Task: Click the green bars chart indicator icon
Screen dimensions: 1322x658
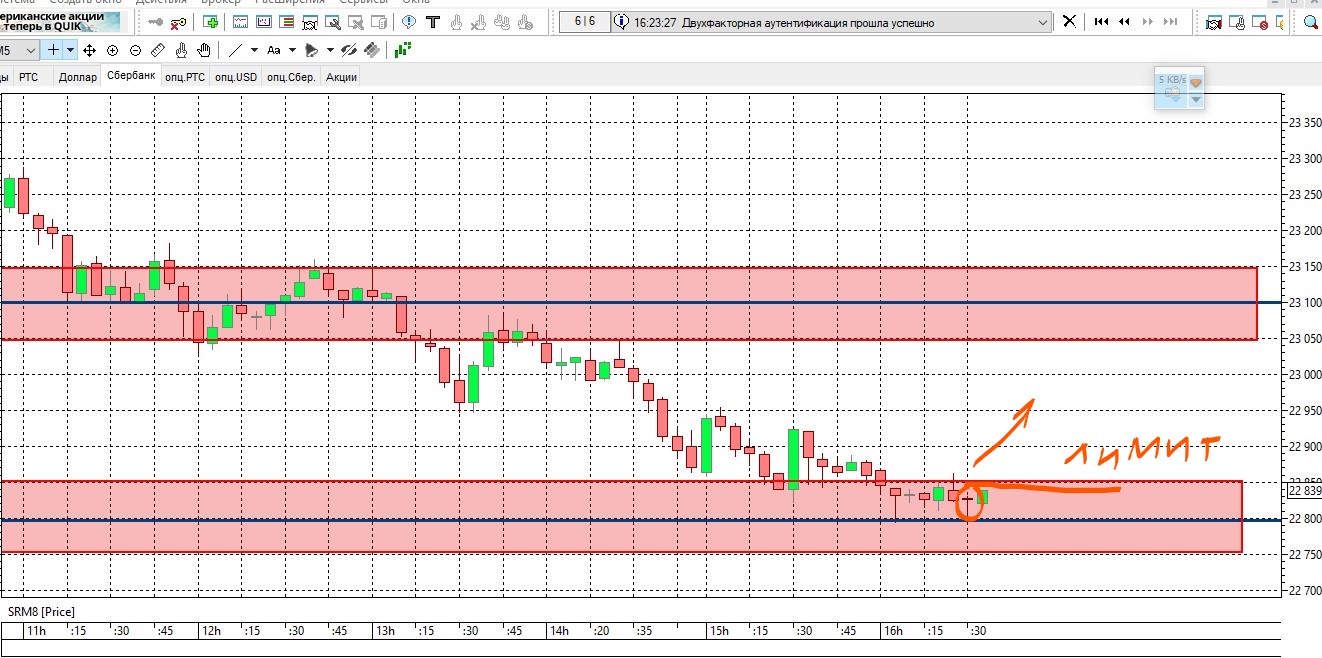Action: [403, 50]
